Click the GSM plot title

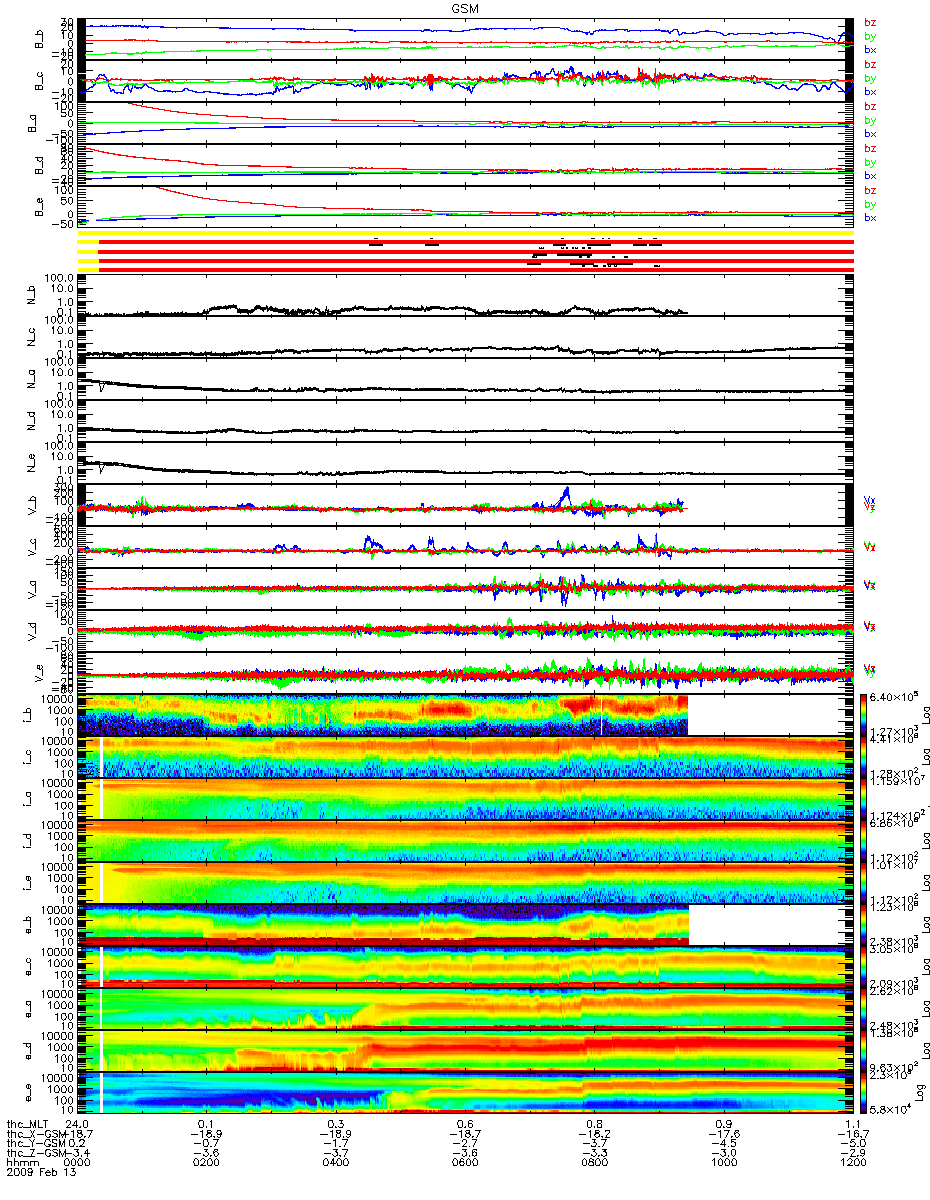(x=464, y=7)
